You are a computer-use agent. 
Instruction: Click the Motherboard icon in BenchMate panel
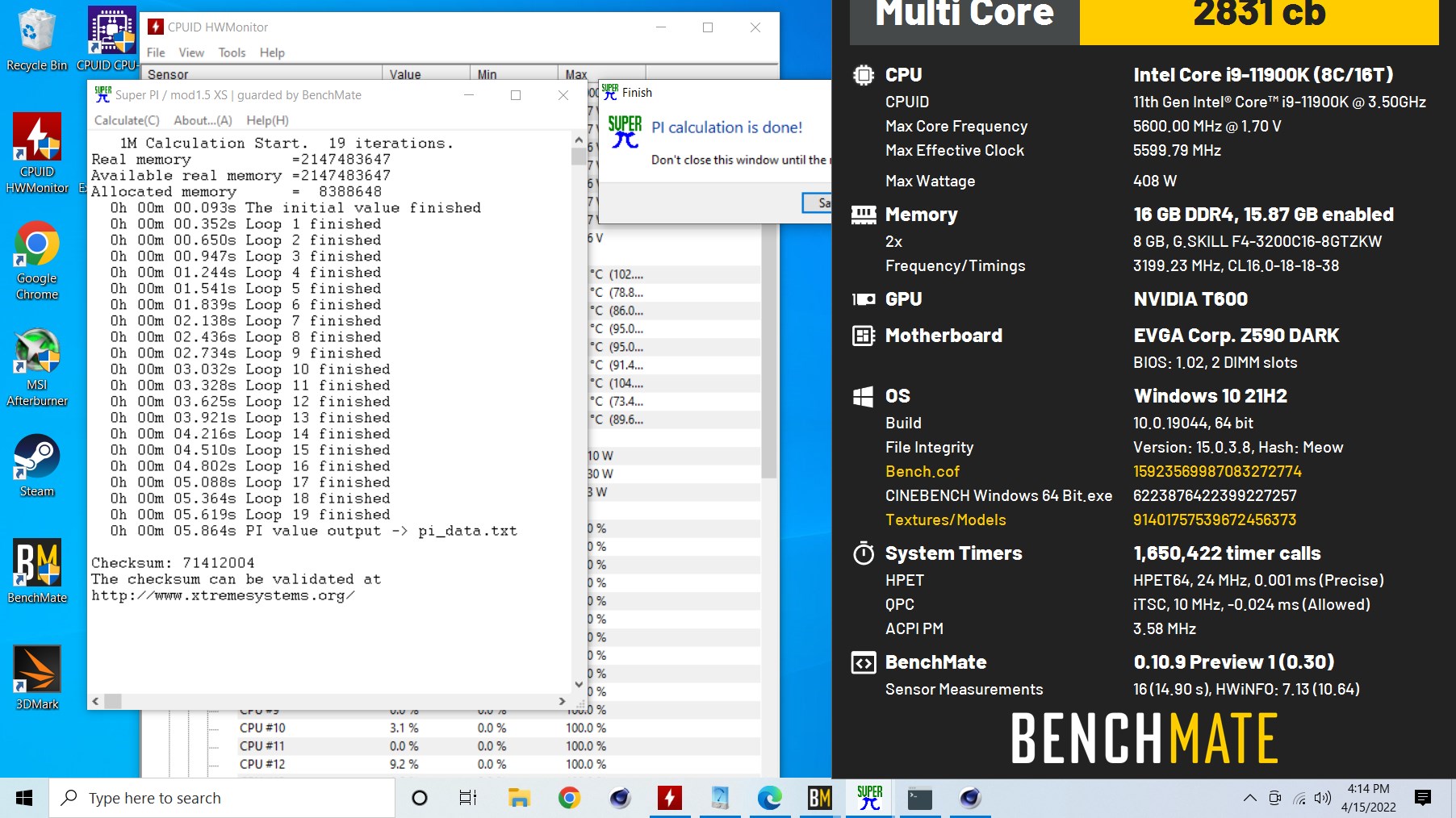pyautogui.click(x=864, y=336)
